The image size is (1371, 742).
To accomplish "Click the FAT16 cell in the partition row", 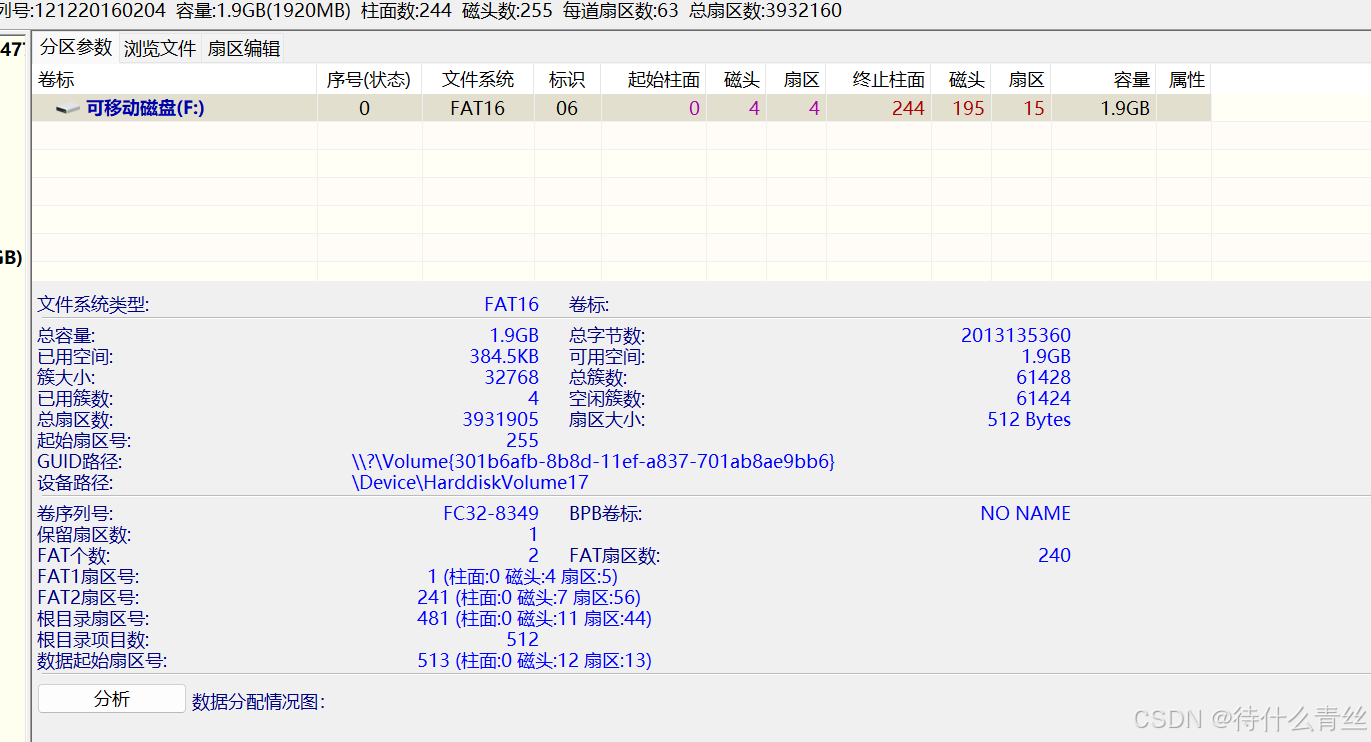I will click(x=478, y=108).
